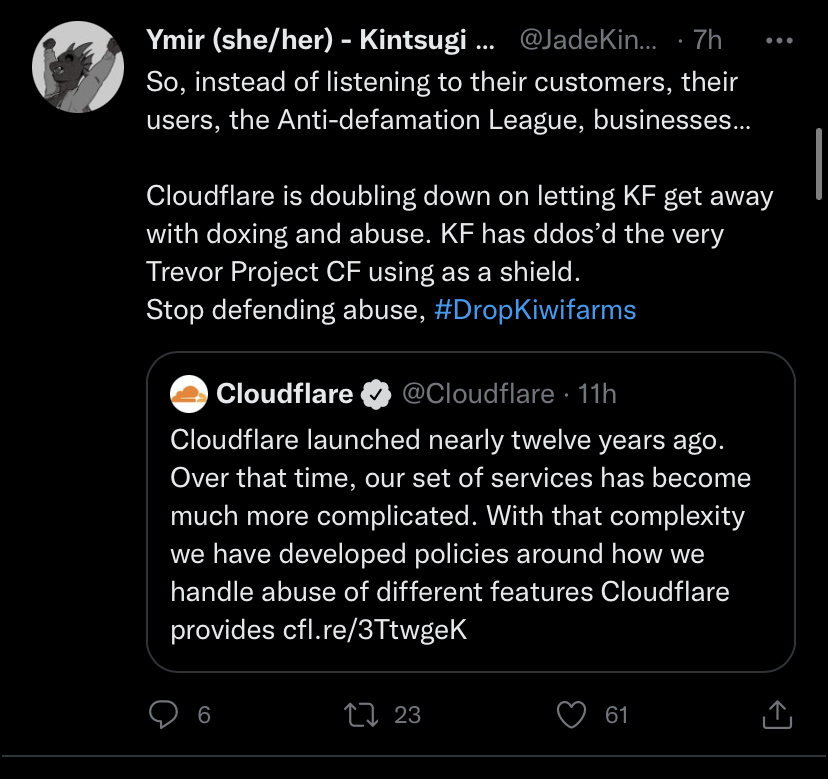Click the Cloudflare logo avatar in quoted tweet
Viewport: 828px width, 779px height.
(189, 394)
